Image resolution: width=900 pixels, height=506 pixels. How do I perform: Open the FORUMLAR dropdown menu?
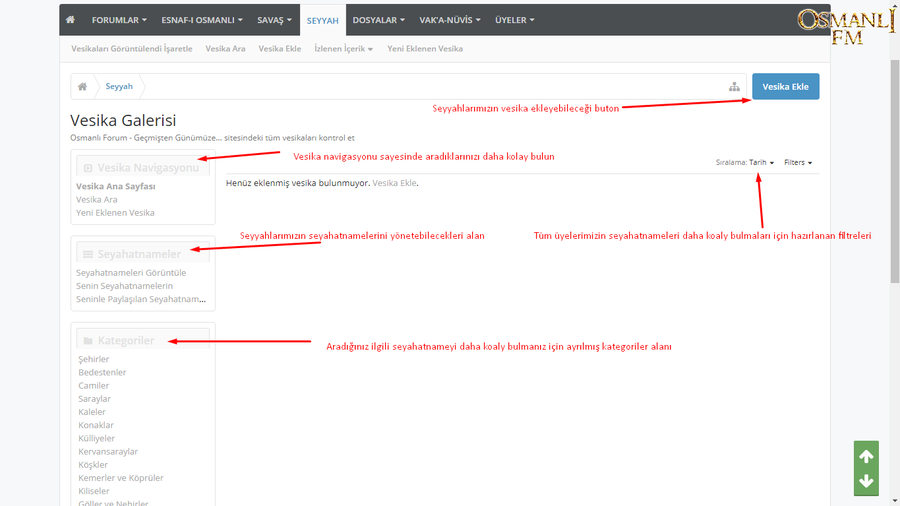pos(119,20)
